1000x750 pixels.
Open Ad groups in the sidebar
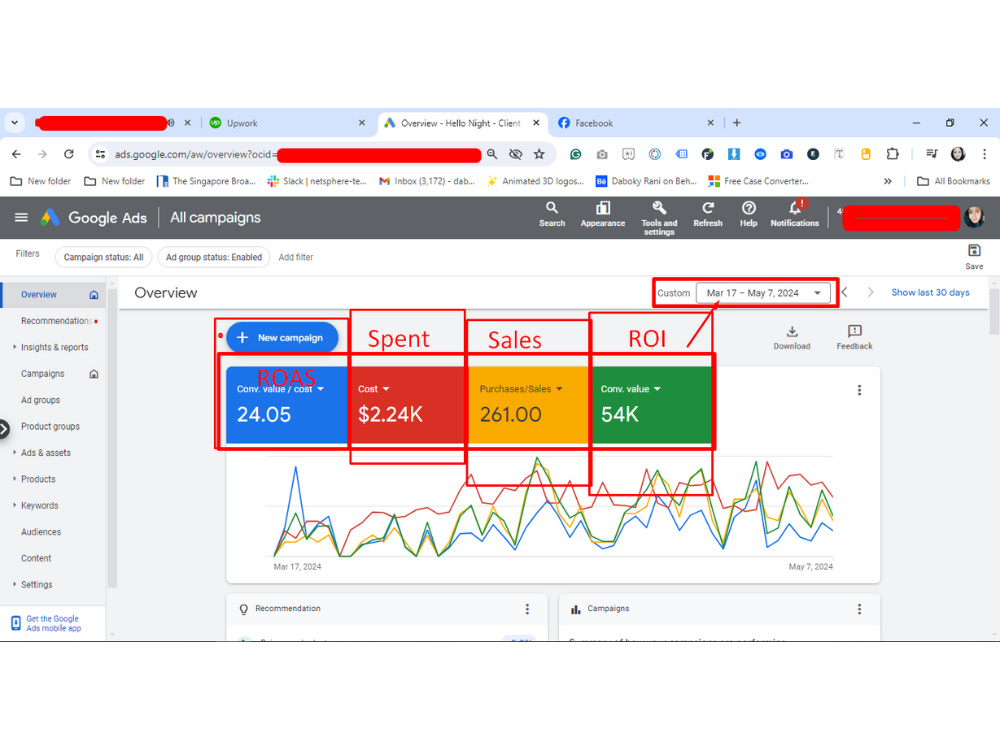(40, 400)
